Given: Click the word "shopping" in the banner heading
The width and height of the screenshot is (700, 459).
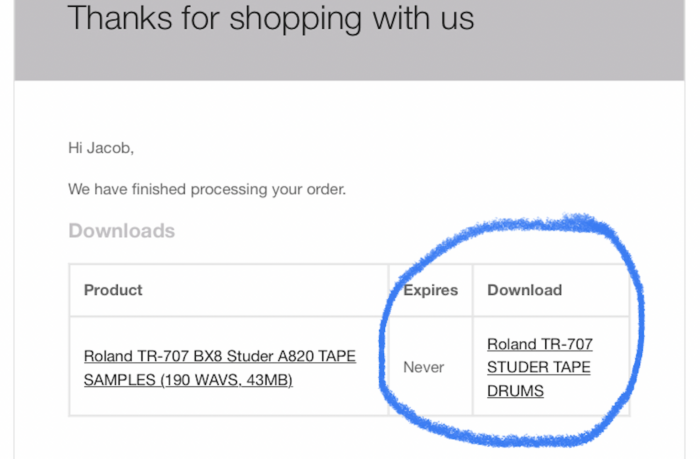Looking at the screenshot, I should [283, 17].
